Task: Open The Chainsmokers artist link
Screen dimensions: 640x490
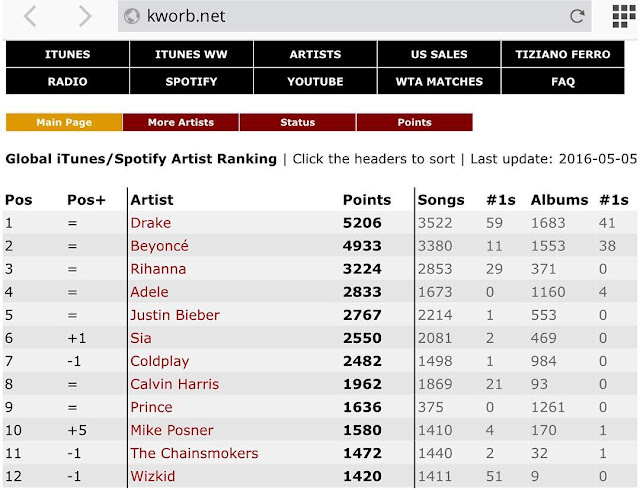Action: [x=186, y=454]
